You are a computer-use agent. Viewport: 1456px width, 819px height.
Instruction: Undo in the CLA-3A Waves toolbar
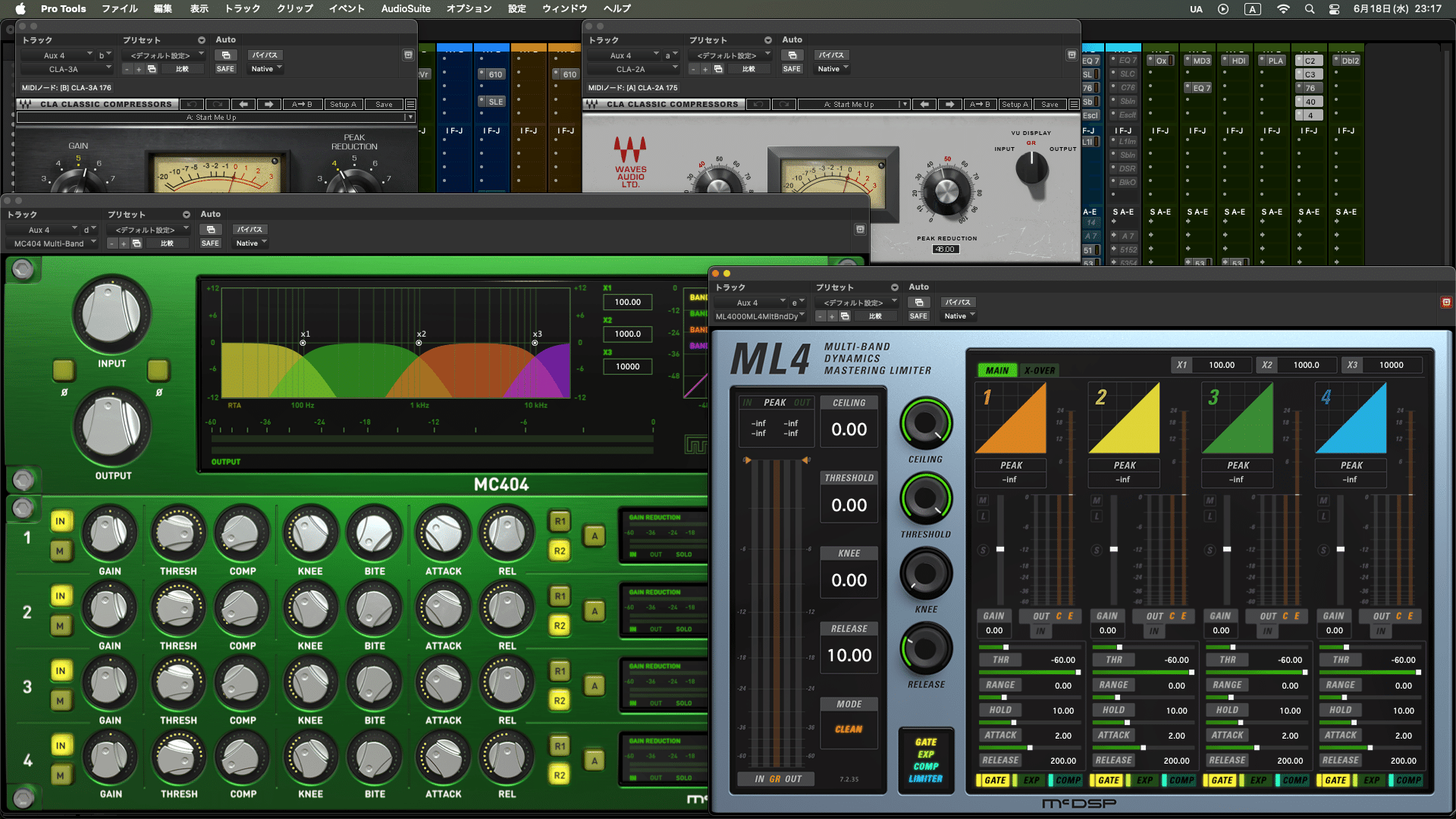click(192, 104)
